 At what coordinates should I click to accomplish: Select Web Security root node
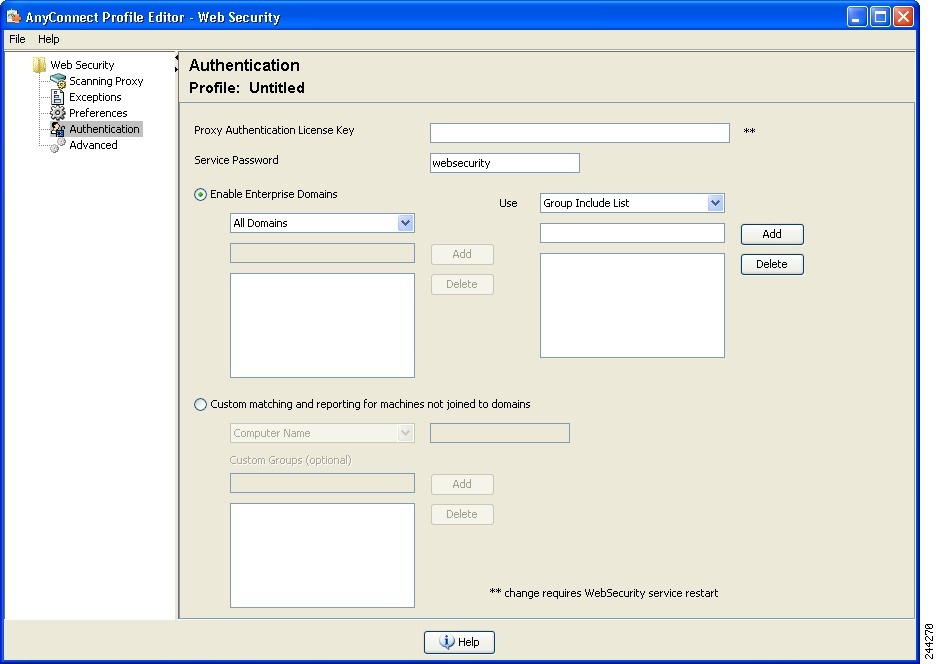[x=82, y=65]
